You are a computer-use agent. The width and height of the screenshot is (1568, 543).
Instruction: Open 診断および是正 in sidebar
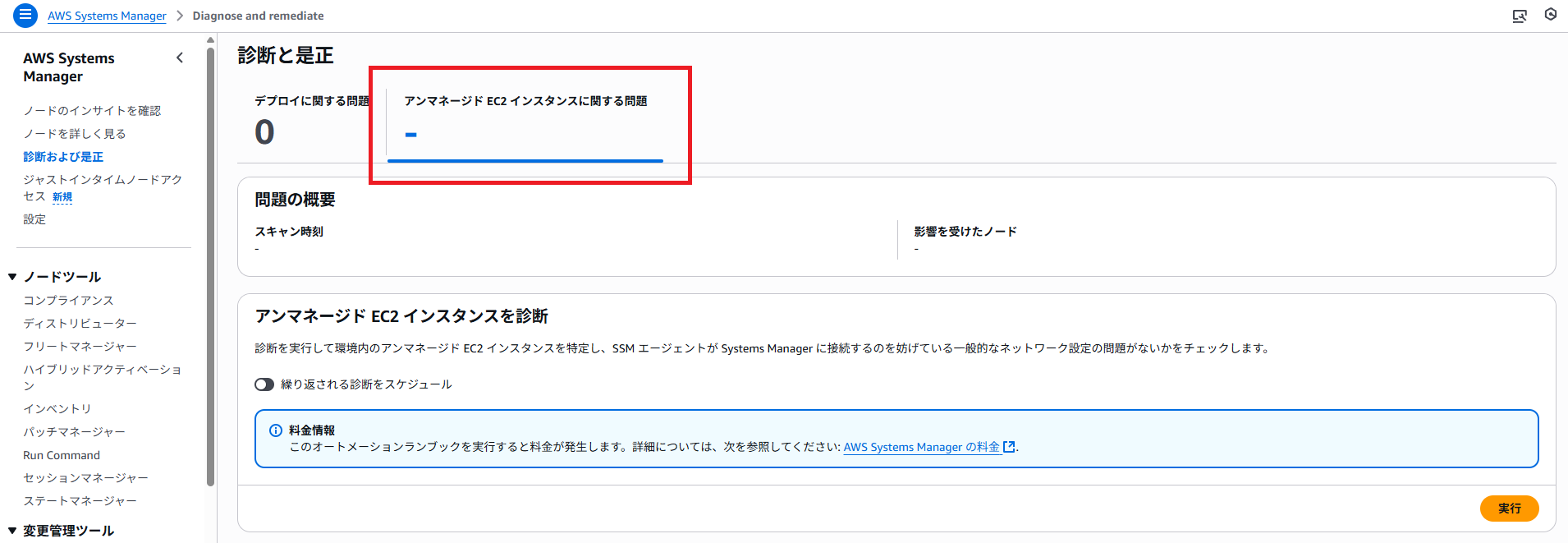63,156
